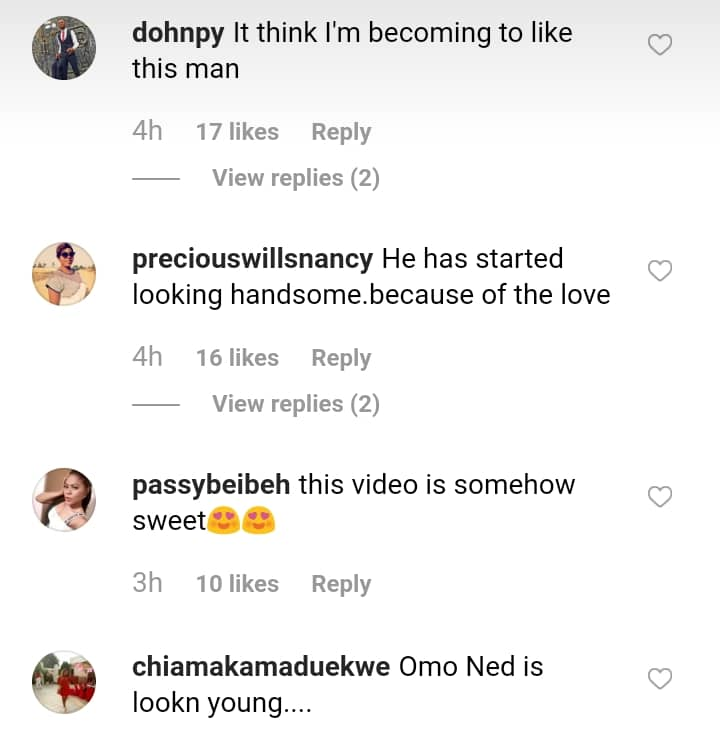Image resolution: width=720 pixels, height=729 pixels.
Task: Reply to dohnpy's comment
Action: (341, 132)
